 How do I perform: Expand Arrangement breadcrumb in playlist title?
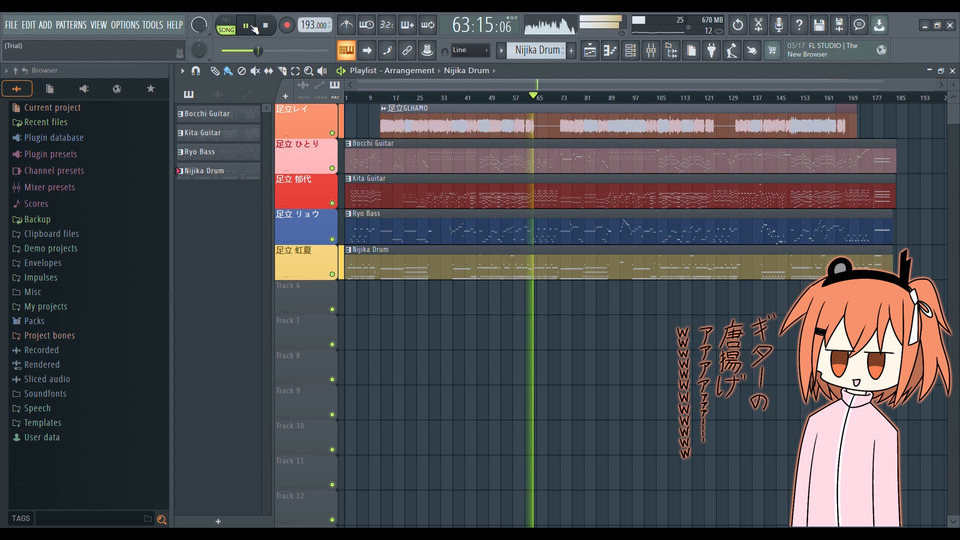409,70
